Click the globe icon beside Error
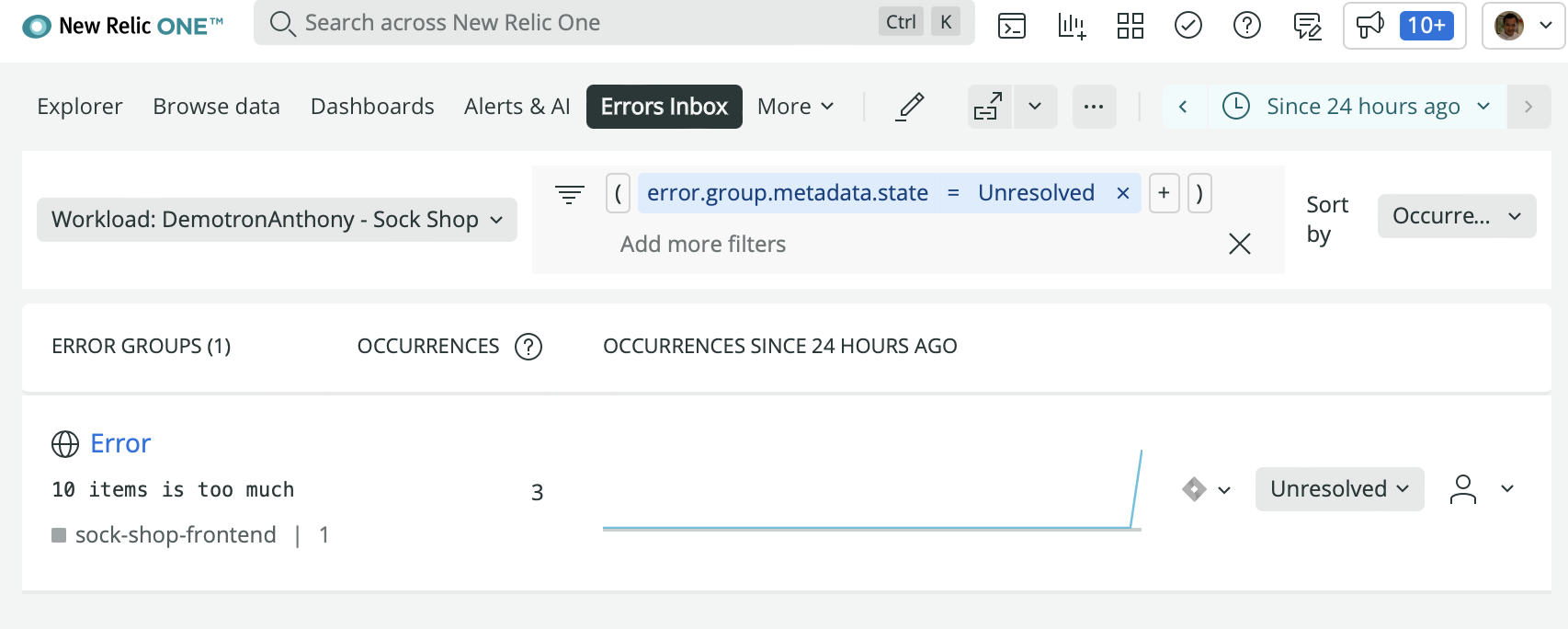 tap(65, 444)
